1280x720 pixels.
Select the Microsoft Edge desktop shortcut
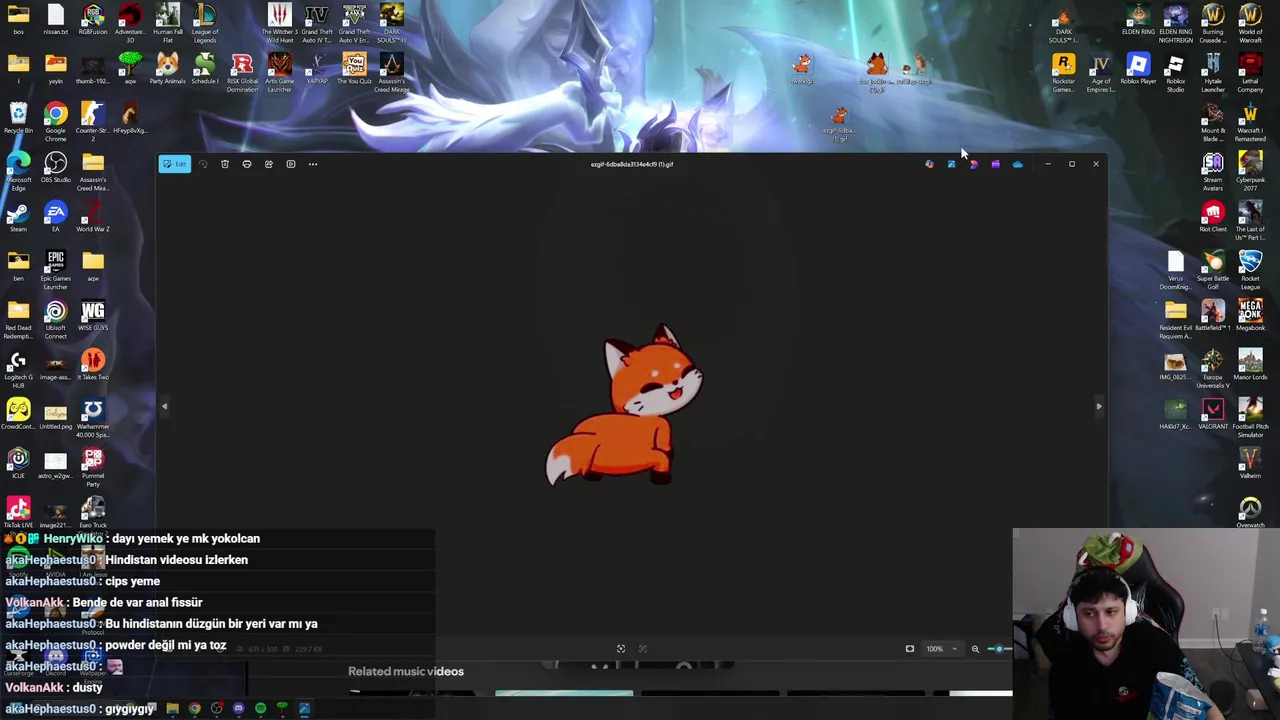18,172
